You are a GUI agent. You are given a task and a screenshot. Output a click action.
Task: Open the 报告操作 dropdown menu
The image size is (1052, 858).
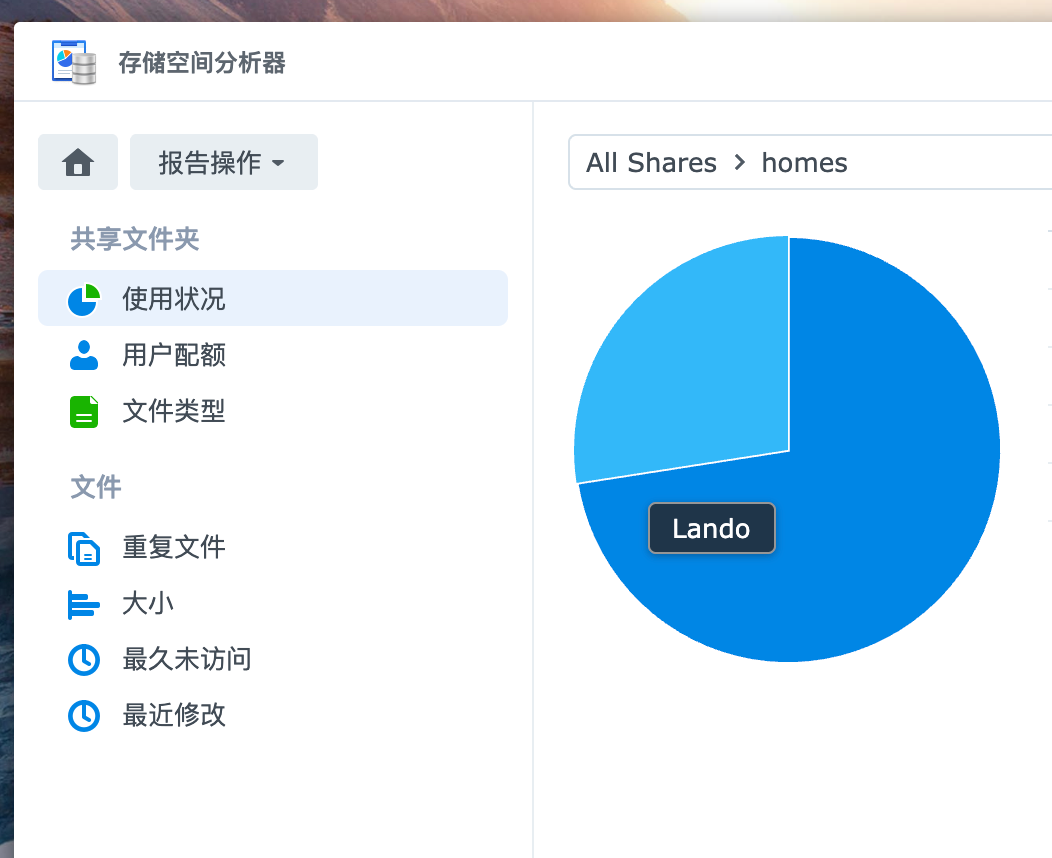[x=223, y=162]
